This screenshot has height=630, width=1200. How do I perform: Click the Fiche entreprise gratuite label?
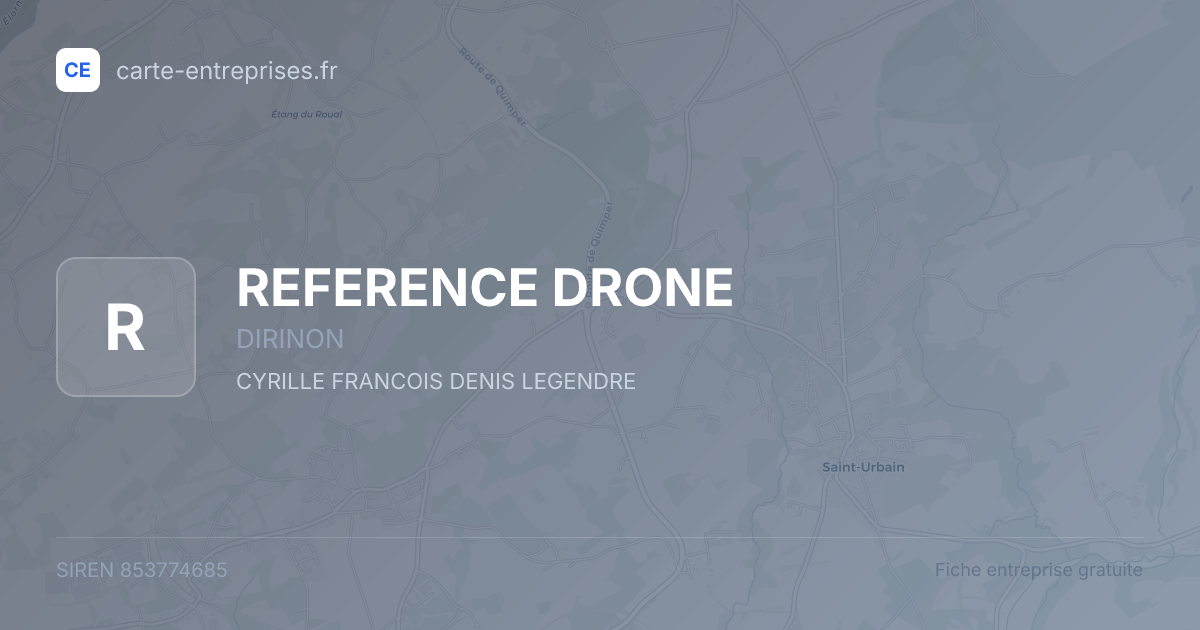(1039, 570)
